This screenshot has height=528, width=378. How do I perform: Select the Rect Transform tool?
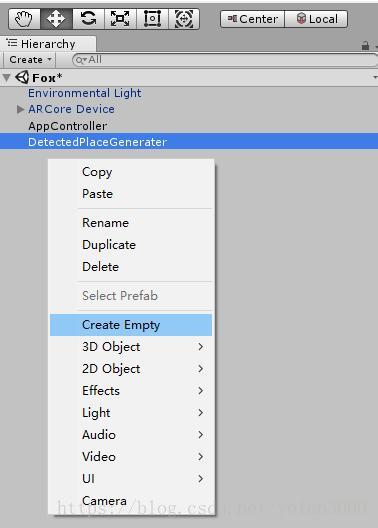152,19
